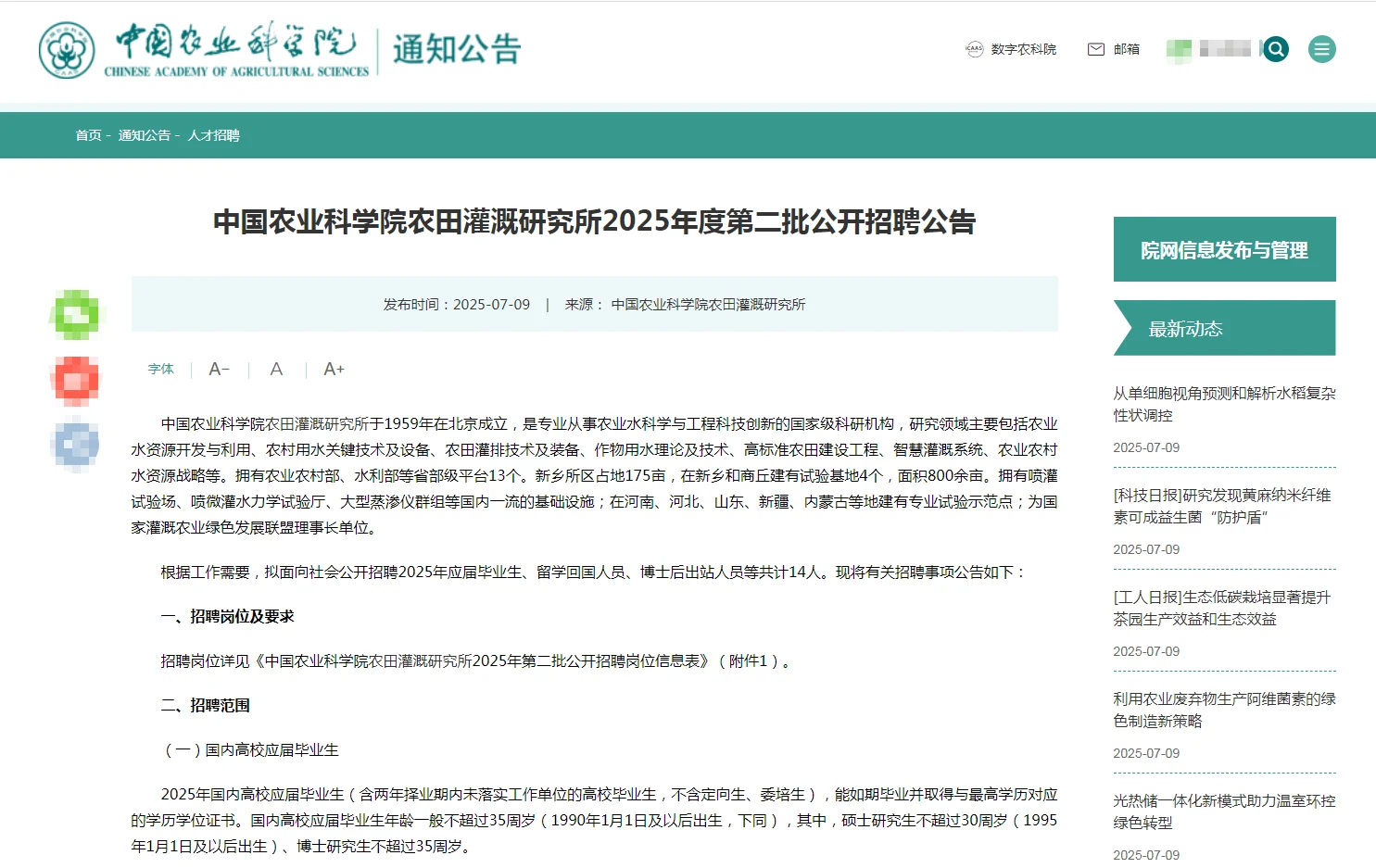Viewport: 1376px width, 868px height.
Task: Decrease font size with A−
Action: coord(220,369)
